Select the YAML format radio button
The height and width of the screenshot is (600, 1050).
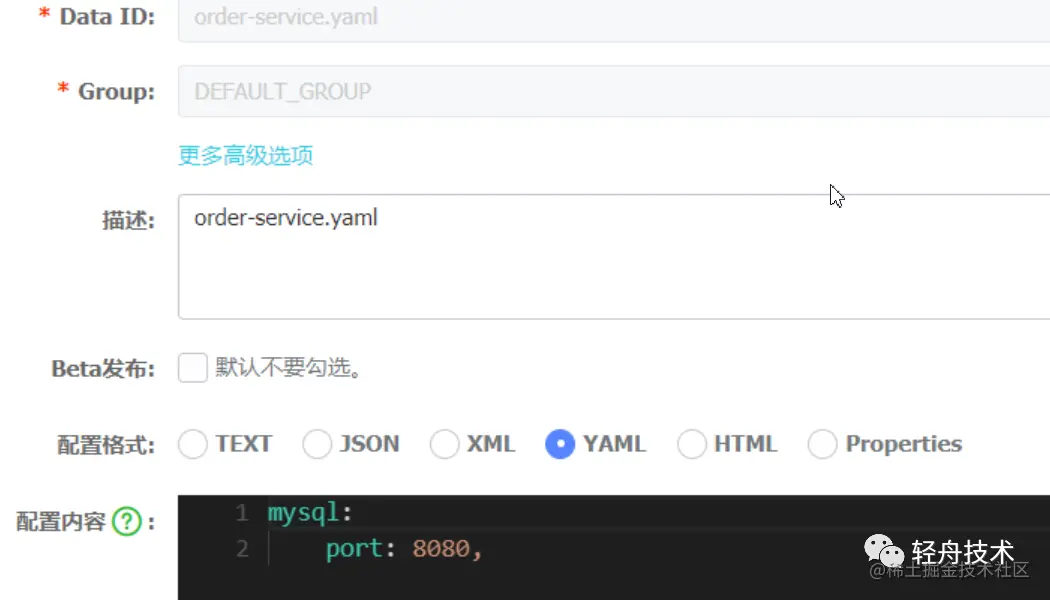point(560,444)
